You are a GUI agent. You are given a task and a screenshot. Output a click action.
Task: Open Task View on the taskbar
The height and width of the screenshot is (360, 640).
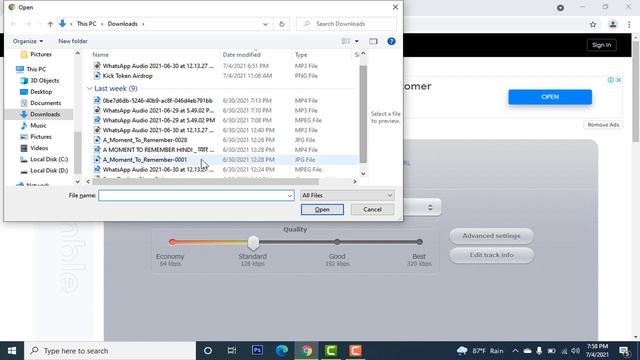coord(232,351)
